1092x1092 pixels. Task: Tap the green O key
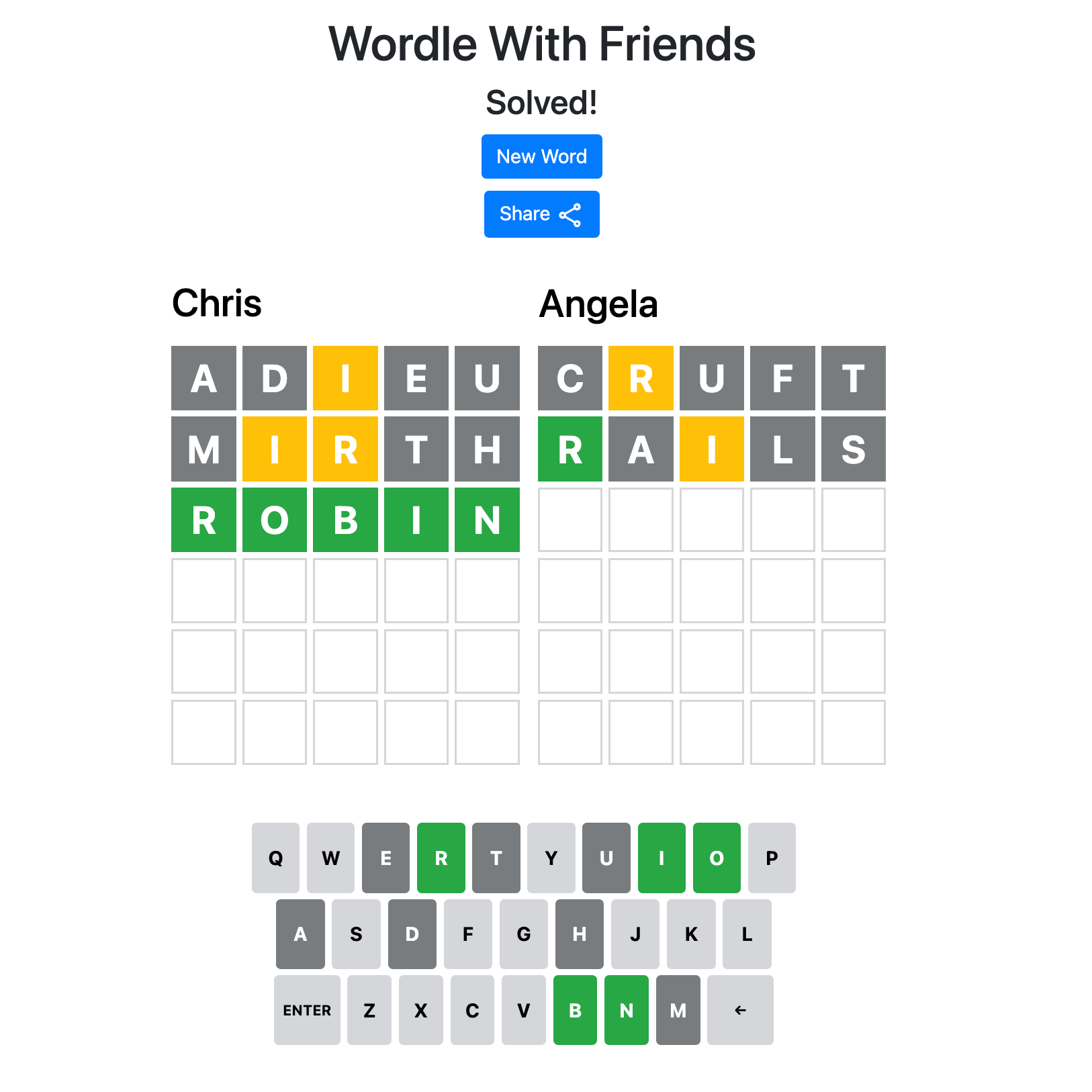tap(717, 858)
